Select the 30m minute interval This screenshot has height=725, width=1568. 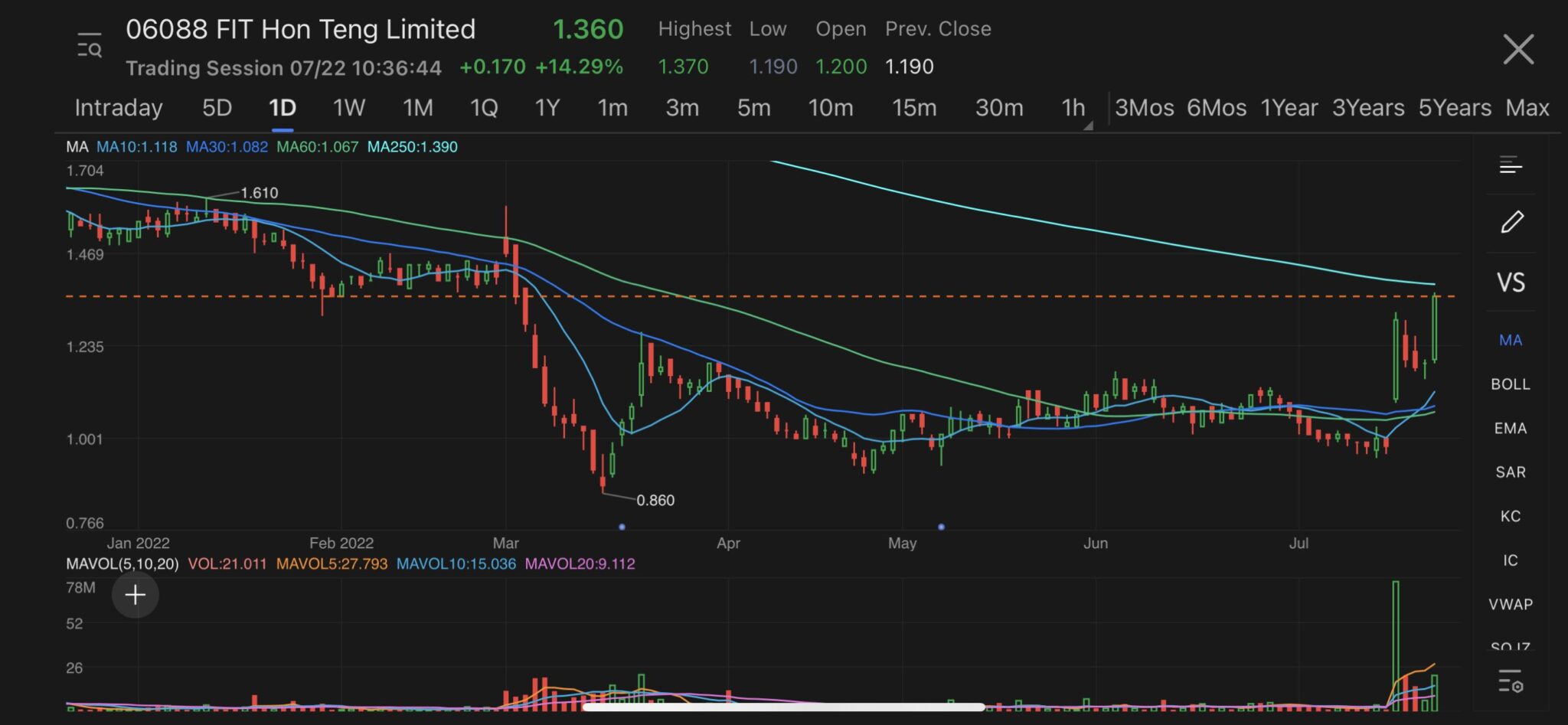click(x=999, y=108)
